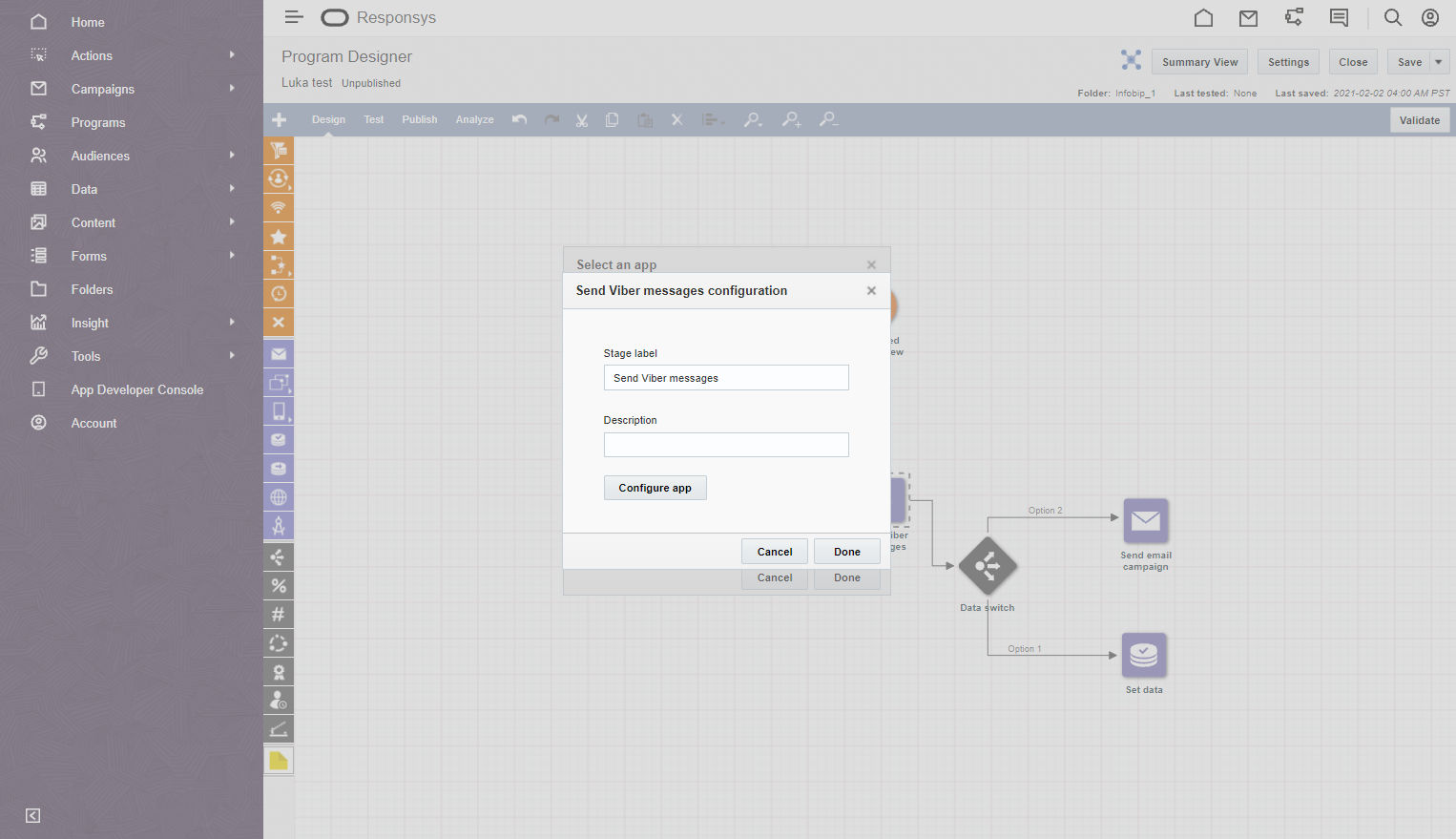
Task: Collapse the left navigation sidebar
Action: click(x=33, y=815)
